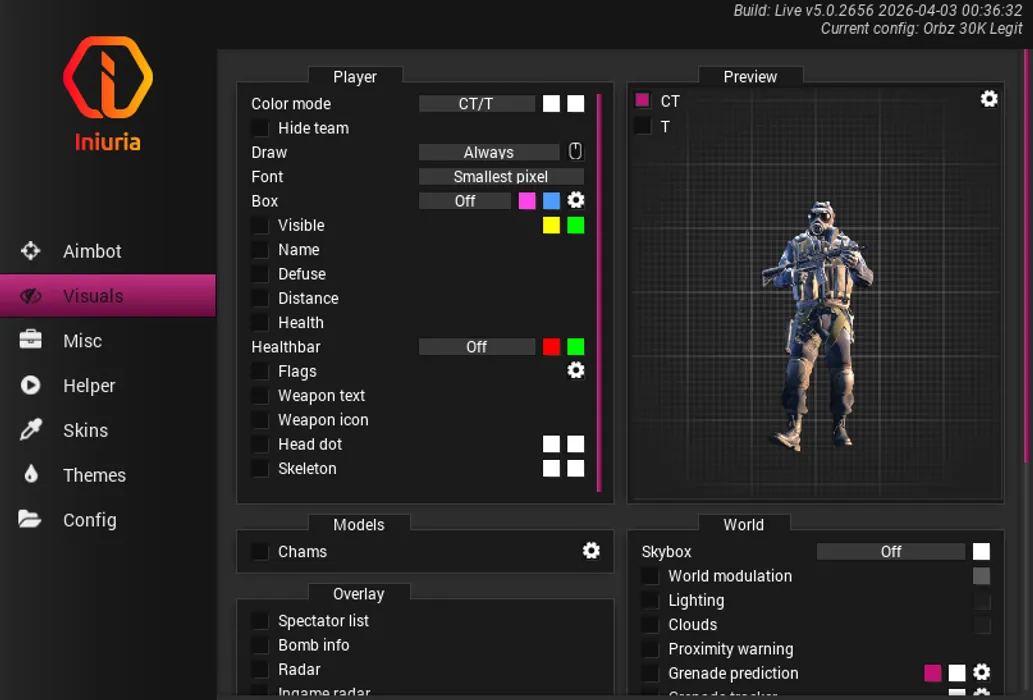Click the Themes droplet icon
The height and width of the screenshot is (700, 1033).
pyautogui.click(x=31, y=474)
